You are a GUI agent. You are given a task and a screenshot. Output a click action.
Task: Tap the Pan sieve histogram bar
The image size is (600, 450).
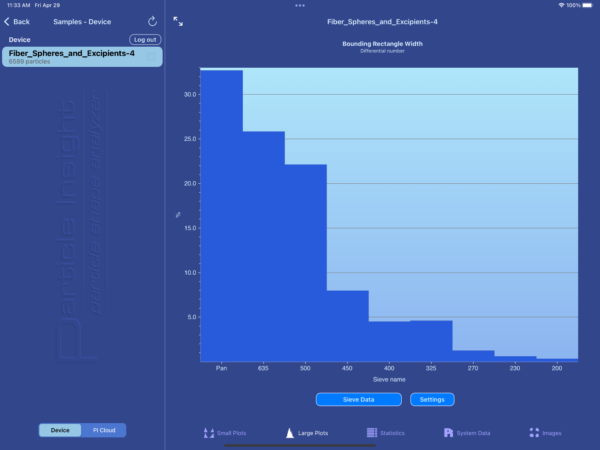pos(221,215)
